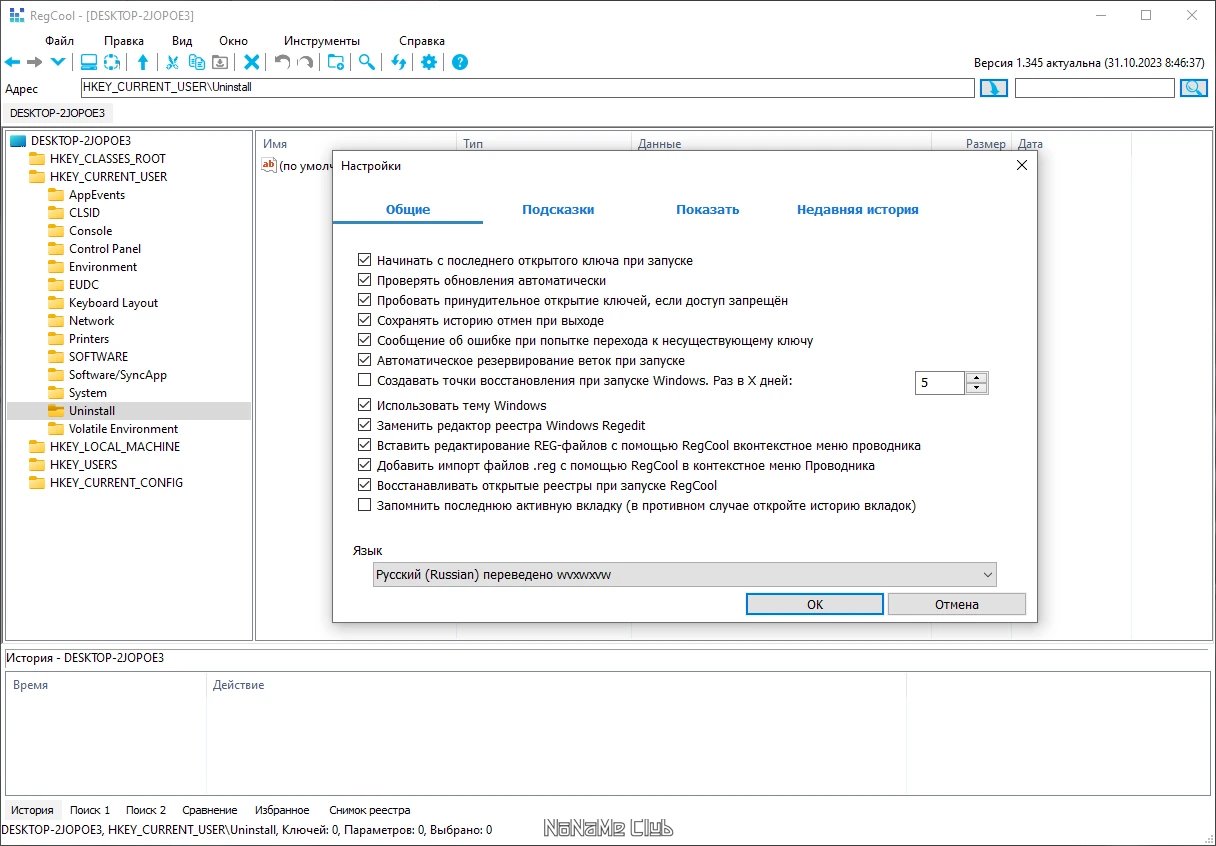The height and width of the screenshot is (846, 1216).
Task: Click the Отмена button
Action: click(957, 604)
